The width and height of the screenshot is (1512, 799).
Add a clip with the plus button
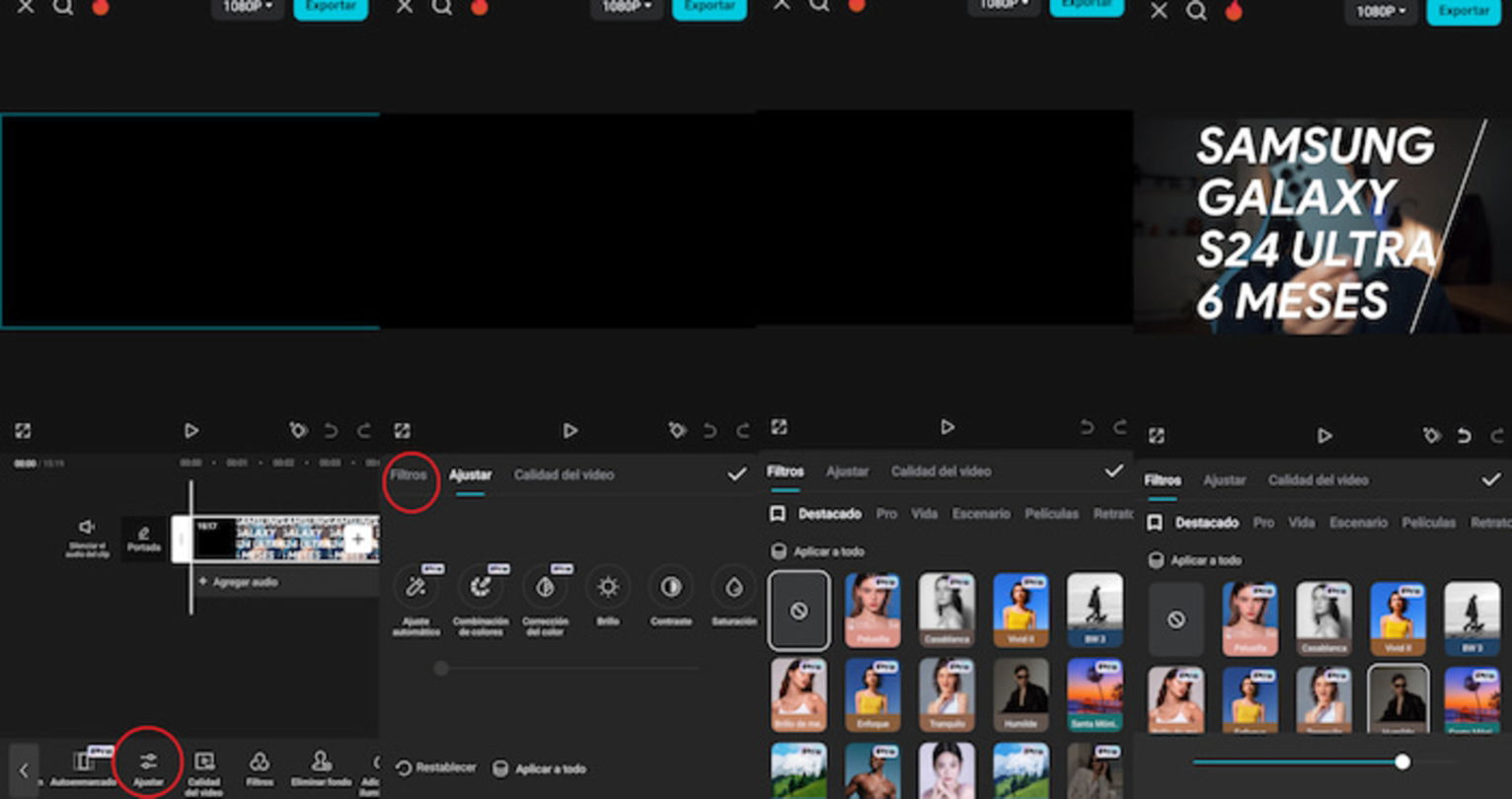point(357,539)
